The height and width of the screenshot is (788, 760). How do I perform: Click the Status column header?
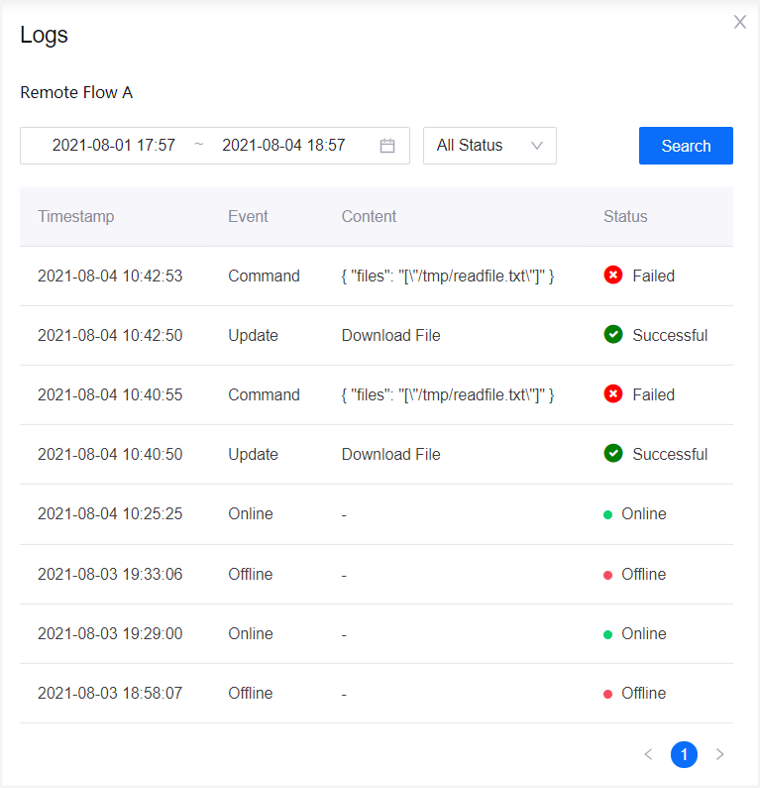[625, 217]
